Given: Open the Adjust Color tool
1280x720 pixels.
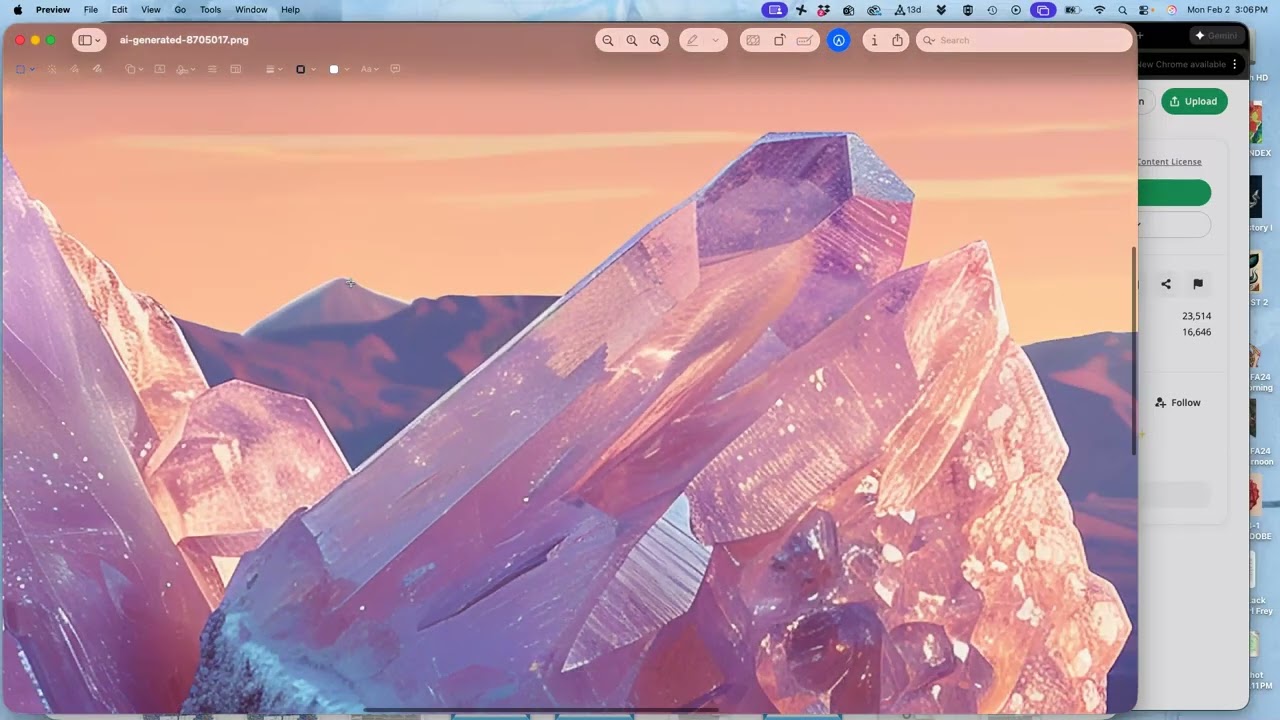Looking at the screenshot, I should click(212, 69).
